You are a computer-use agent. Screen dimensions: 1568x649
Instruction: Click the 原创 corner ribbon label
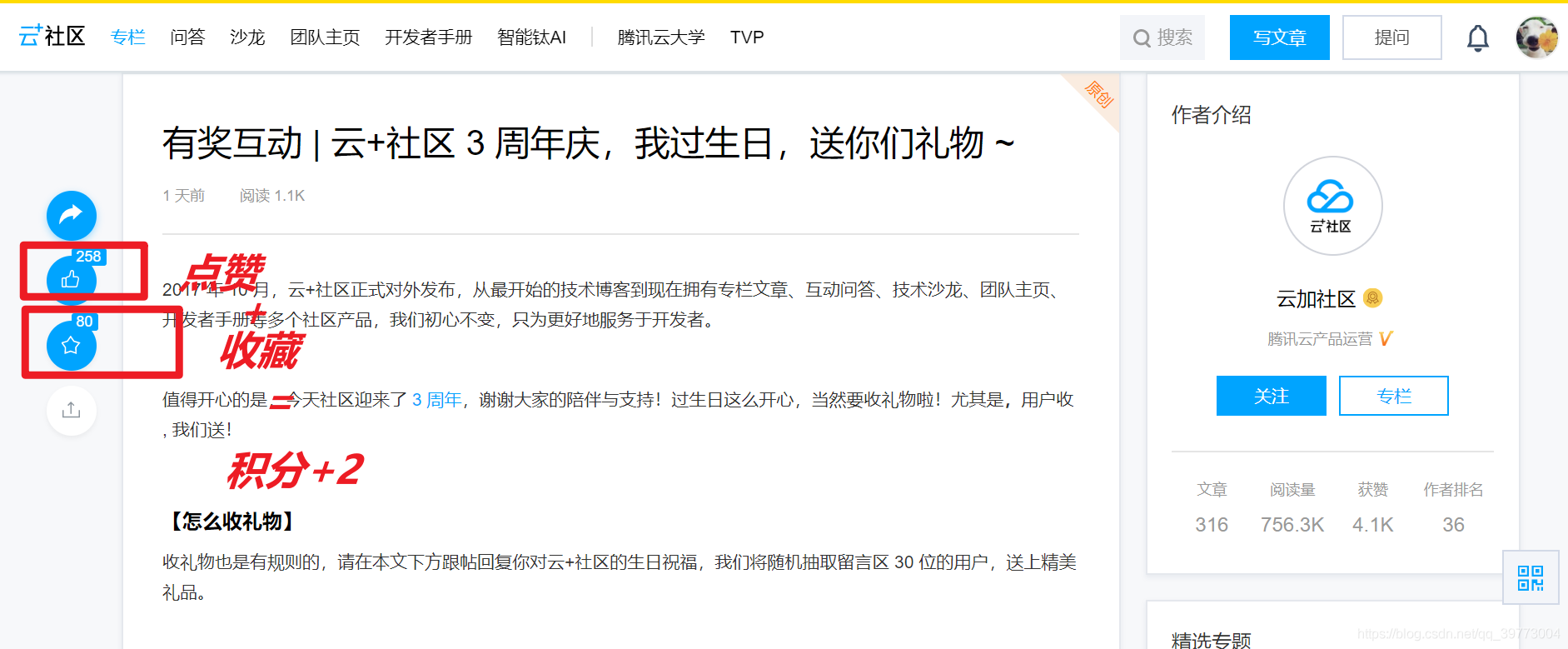click(x=1098, y=95)
